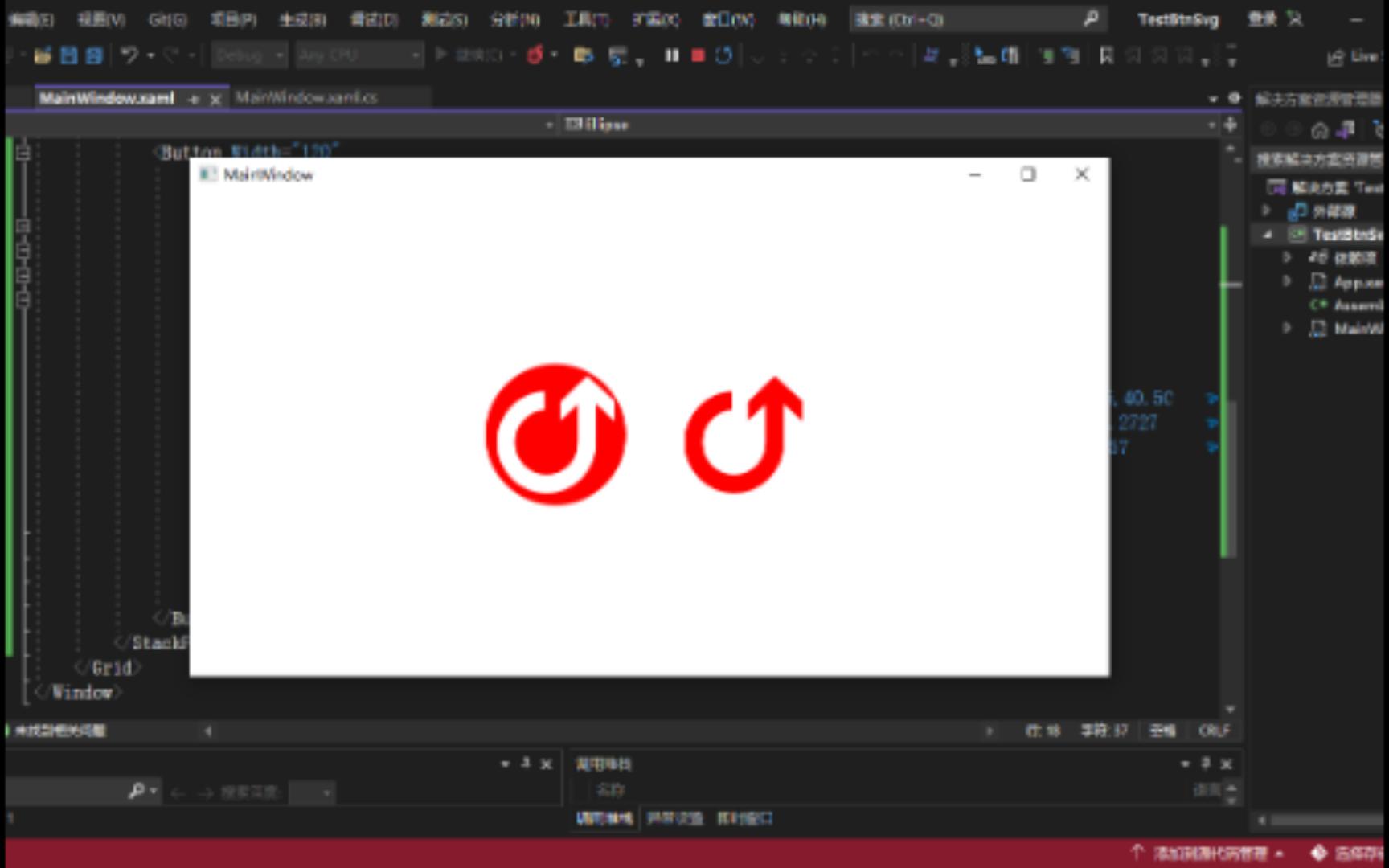This screenshot has width=1389, height=868.
Task: Open the 生成(B) menu
Action: 302,19
